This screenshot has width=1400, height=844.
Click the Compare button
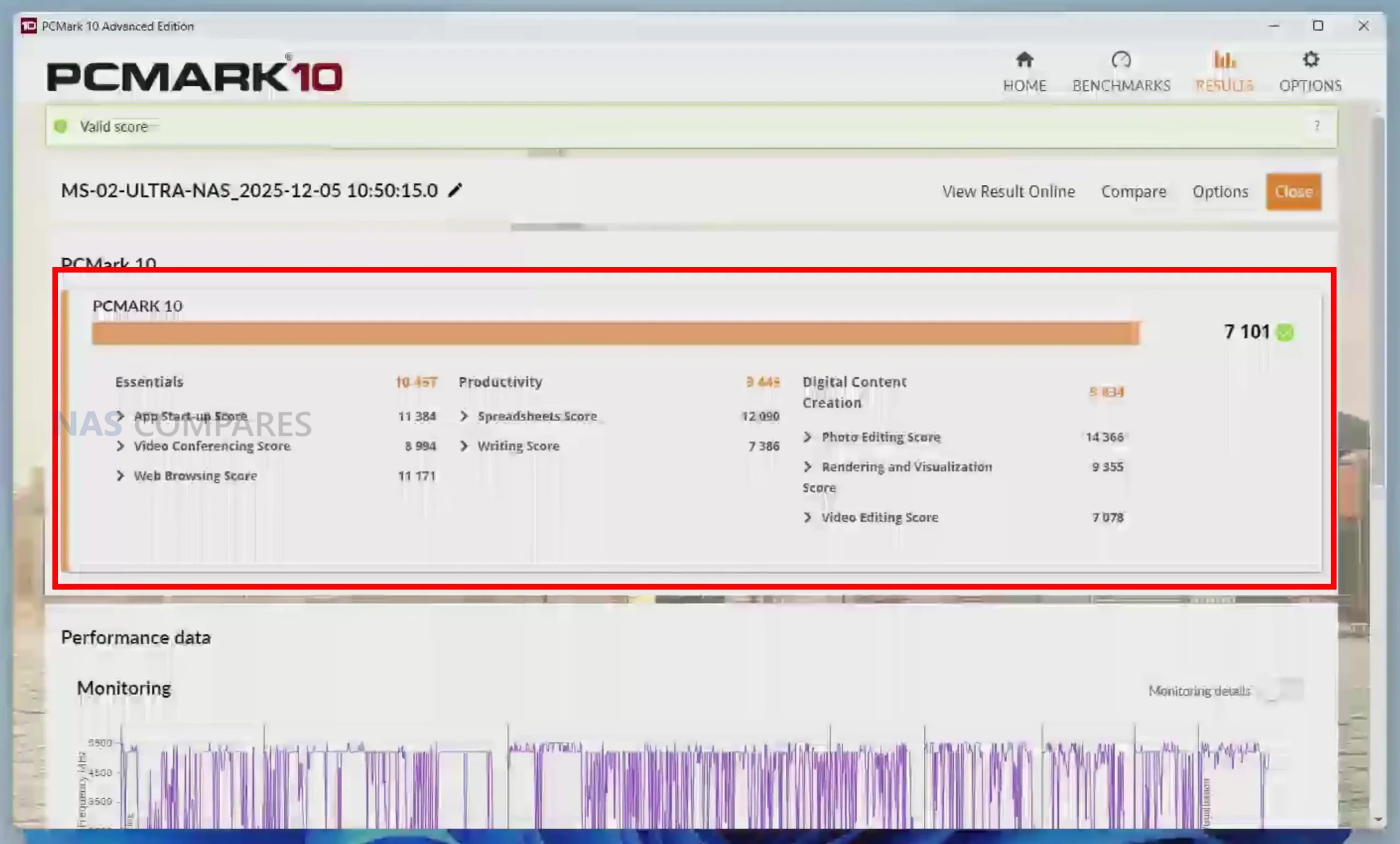tap(1133, 191)
